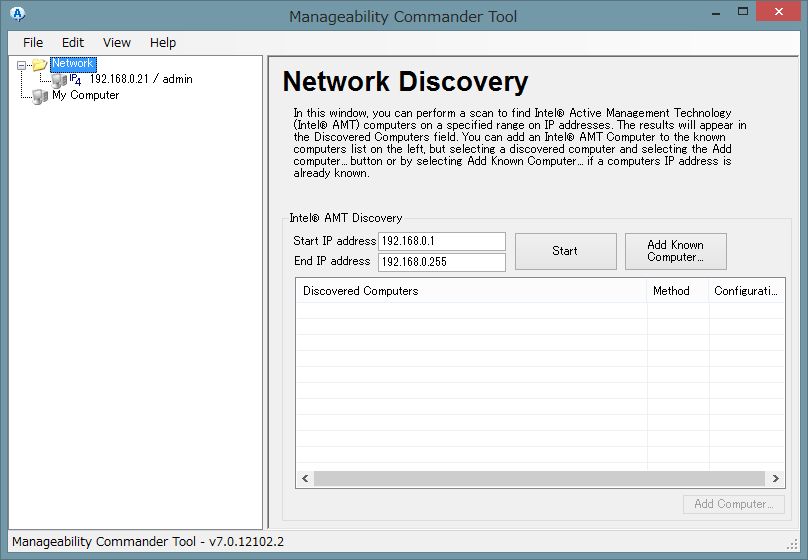Minimize the Manageability Commander Tool window
The height and width of the screenshot is (560, 808).
click(716, 13)
